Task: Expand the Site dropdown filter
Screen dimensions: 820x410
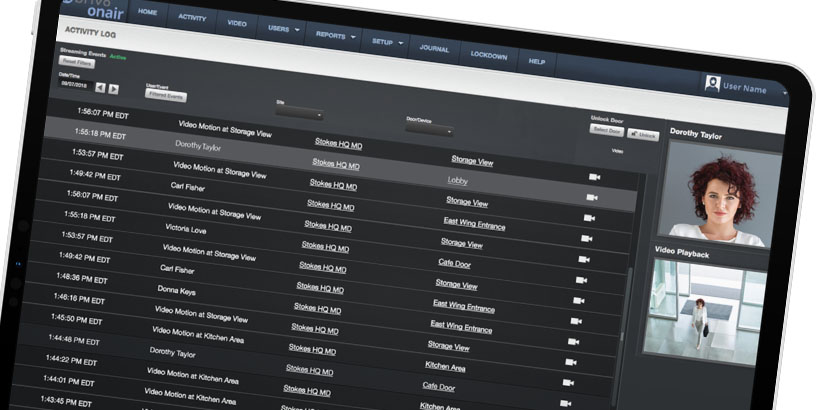Action: pos(299,115)
